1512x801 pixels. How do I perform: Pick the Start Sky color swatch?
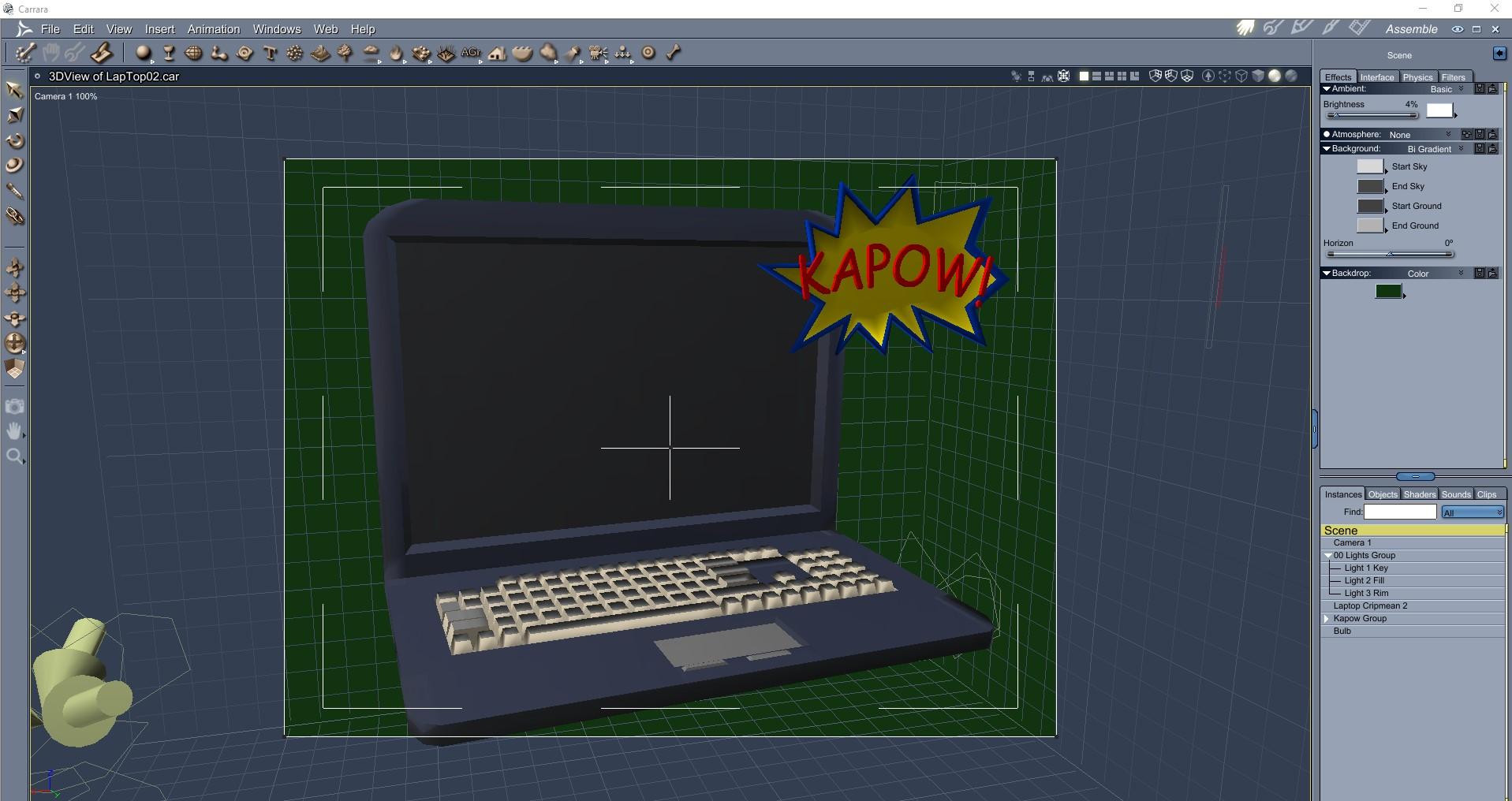pos(1371,166)
